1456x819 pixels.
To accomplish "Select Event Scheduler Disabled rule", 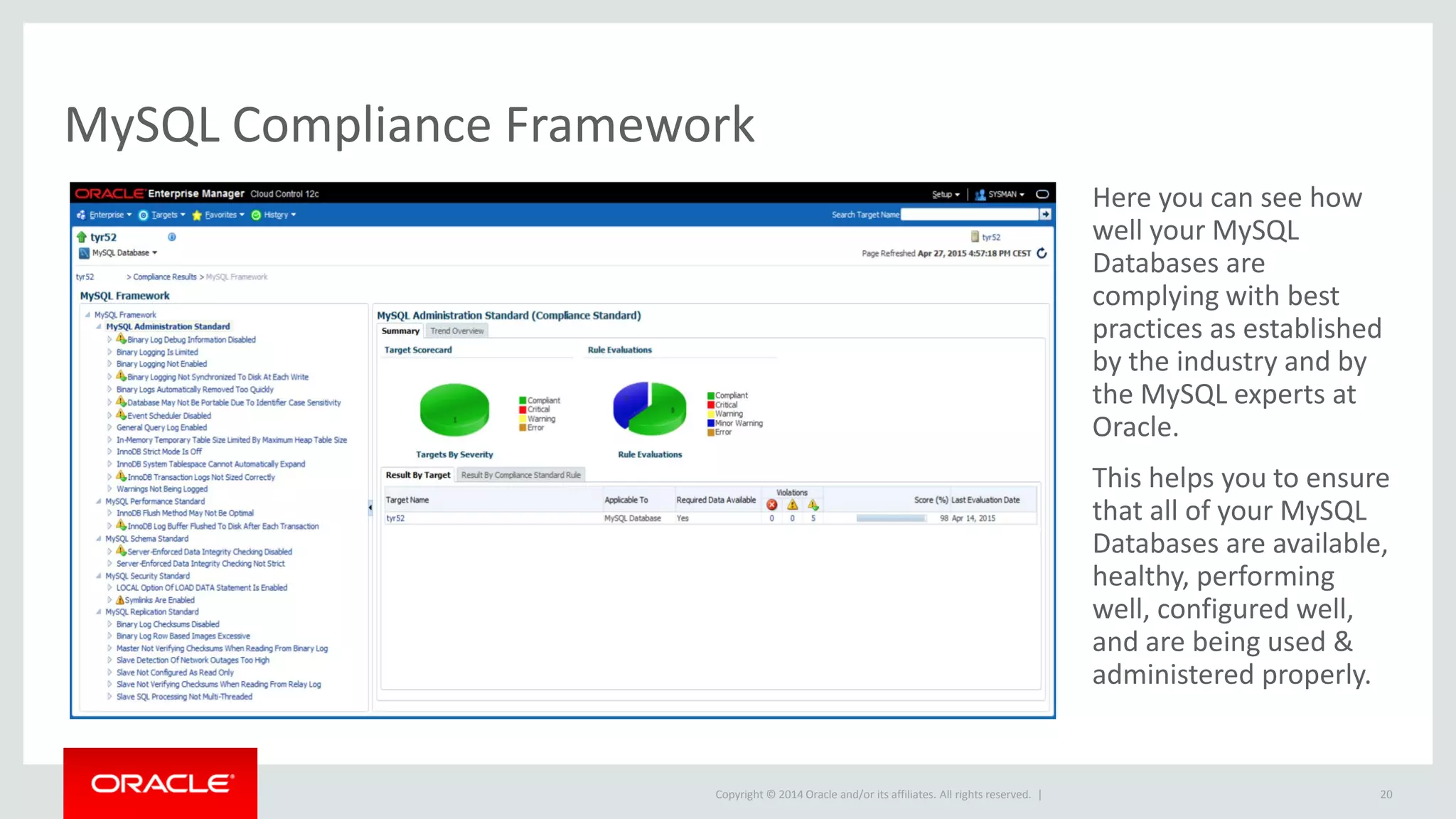I will tap(169, 416).
